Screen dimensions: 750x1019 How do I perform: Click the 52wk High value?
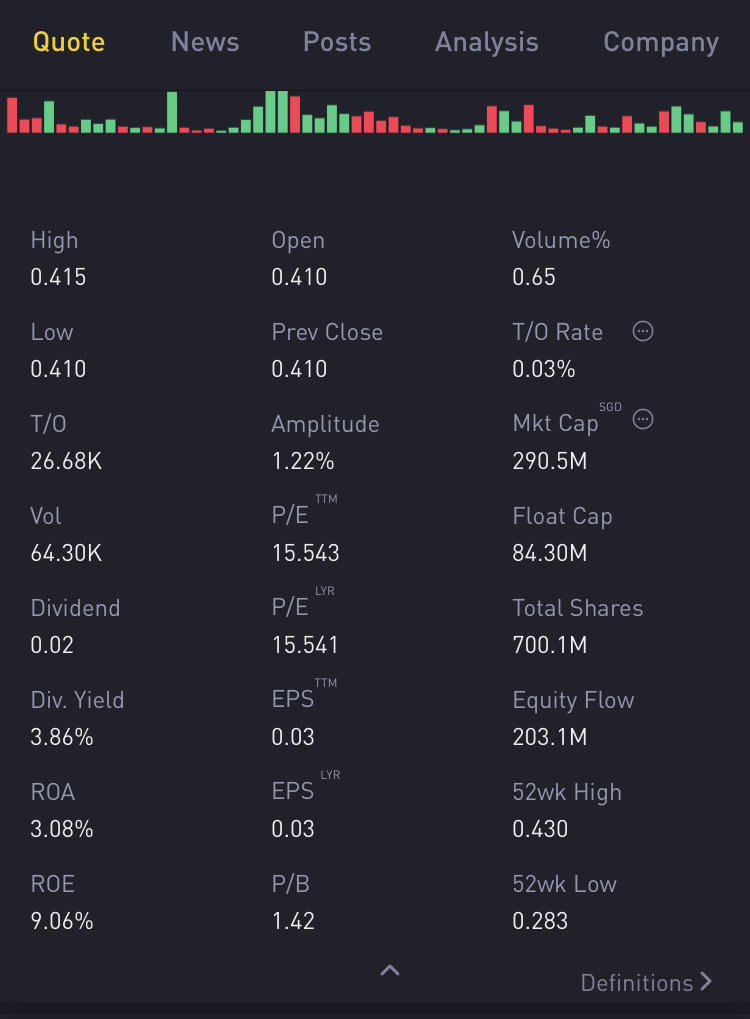[540, 829]
